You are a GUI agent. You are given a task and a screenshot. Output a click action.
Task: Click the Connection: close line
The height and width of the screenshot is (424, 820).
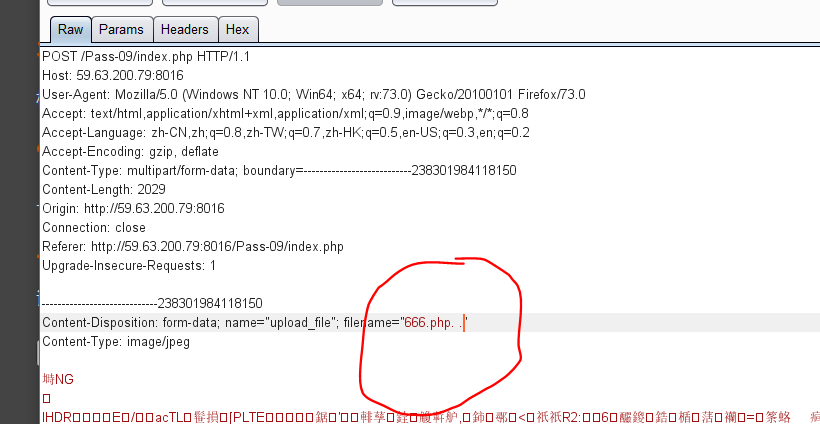94,227
